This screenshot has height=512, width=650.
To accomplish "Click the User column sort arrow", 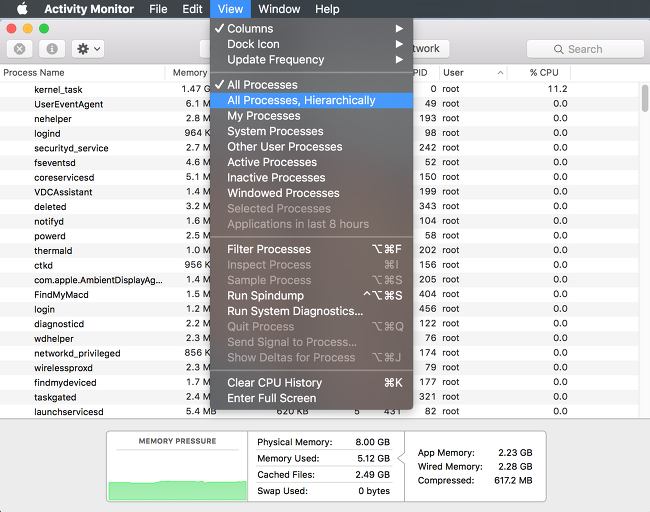I will click(x=500, y=73).
